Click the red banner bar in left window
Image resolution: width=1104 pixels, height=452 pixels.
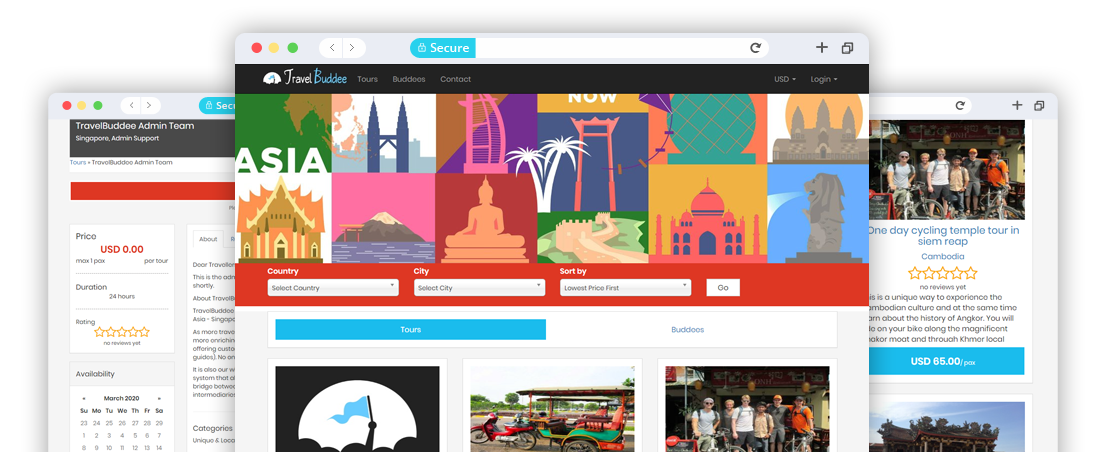[x=153, y=191]
